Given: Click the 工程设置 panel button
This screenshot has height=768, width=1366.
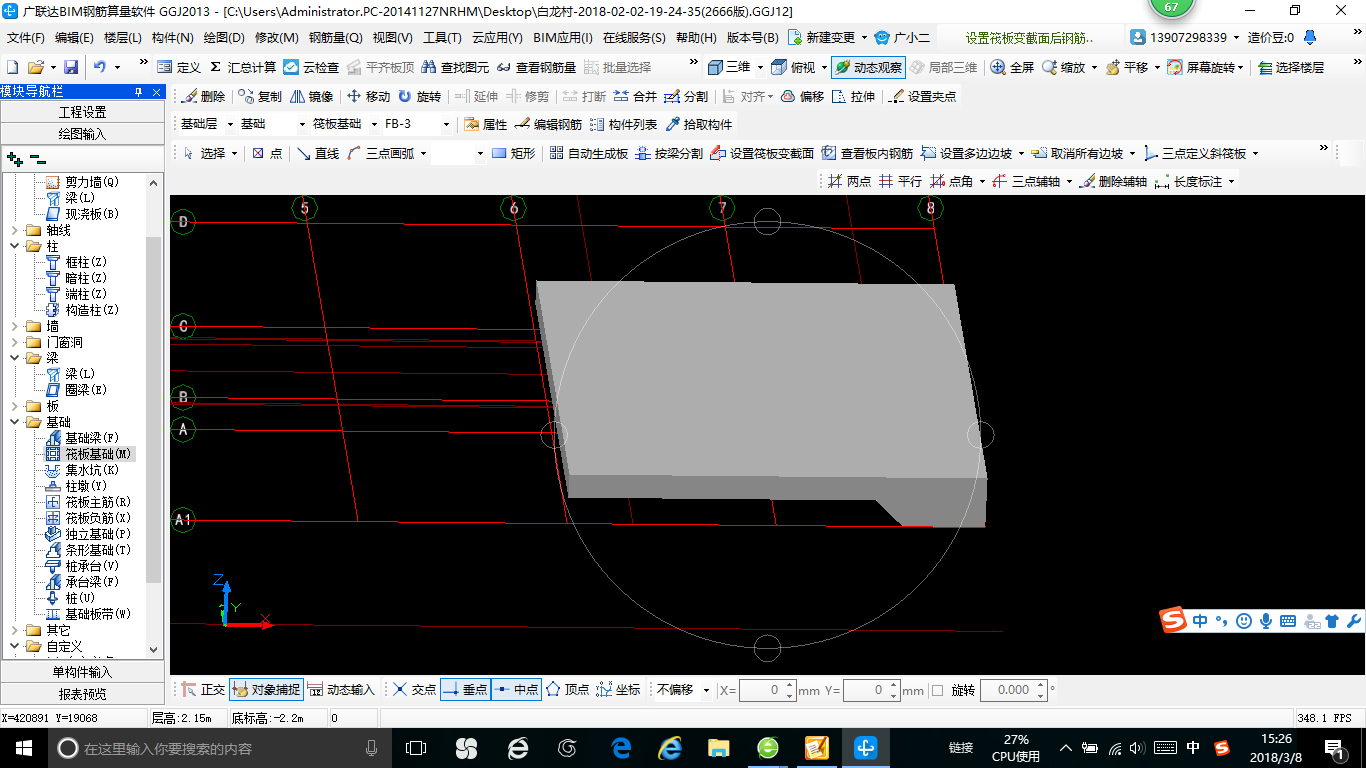Looking at the screenshot, I should [82, 112].
